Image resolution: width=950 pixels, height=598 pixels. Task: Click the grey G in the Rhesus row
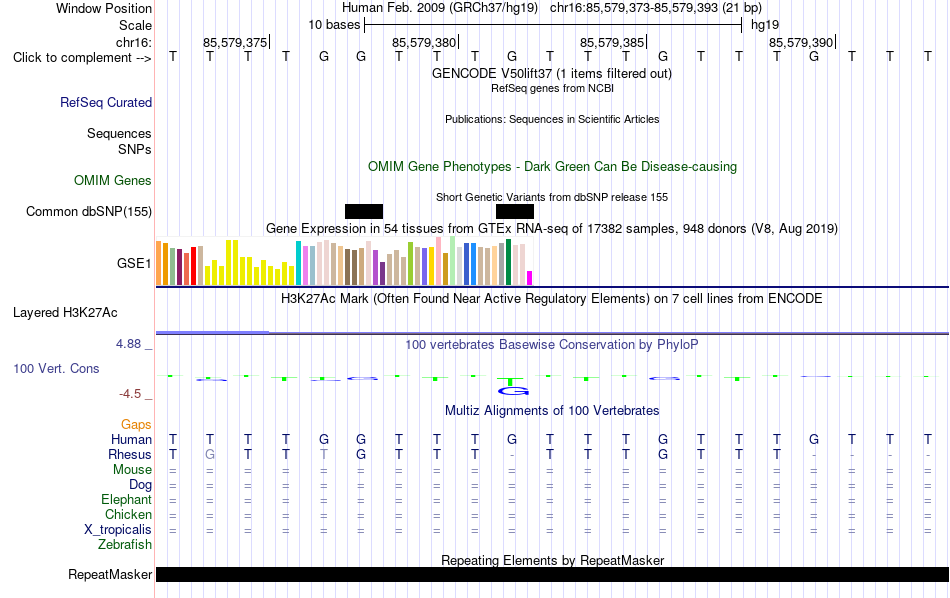tap(210, 454)
